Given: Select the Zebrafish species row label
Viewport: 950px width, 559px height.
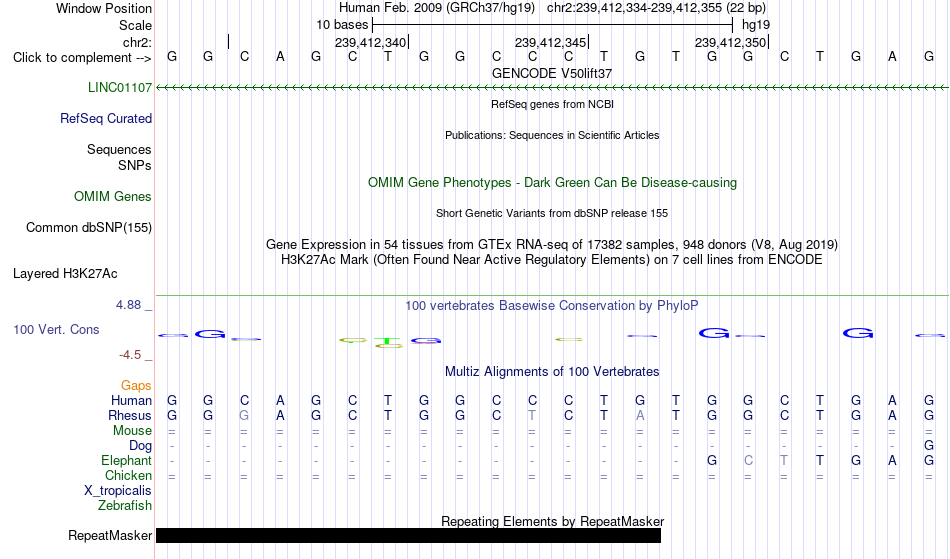Looking at the screenshot, I should [125, 506].
